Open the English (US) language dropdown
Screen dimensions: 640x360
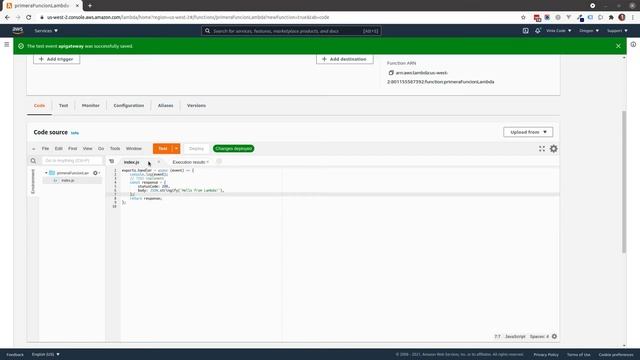[46, 354]
